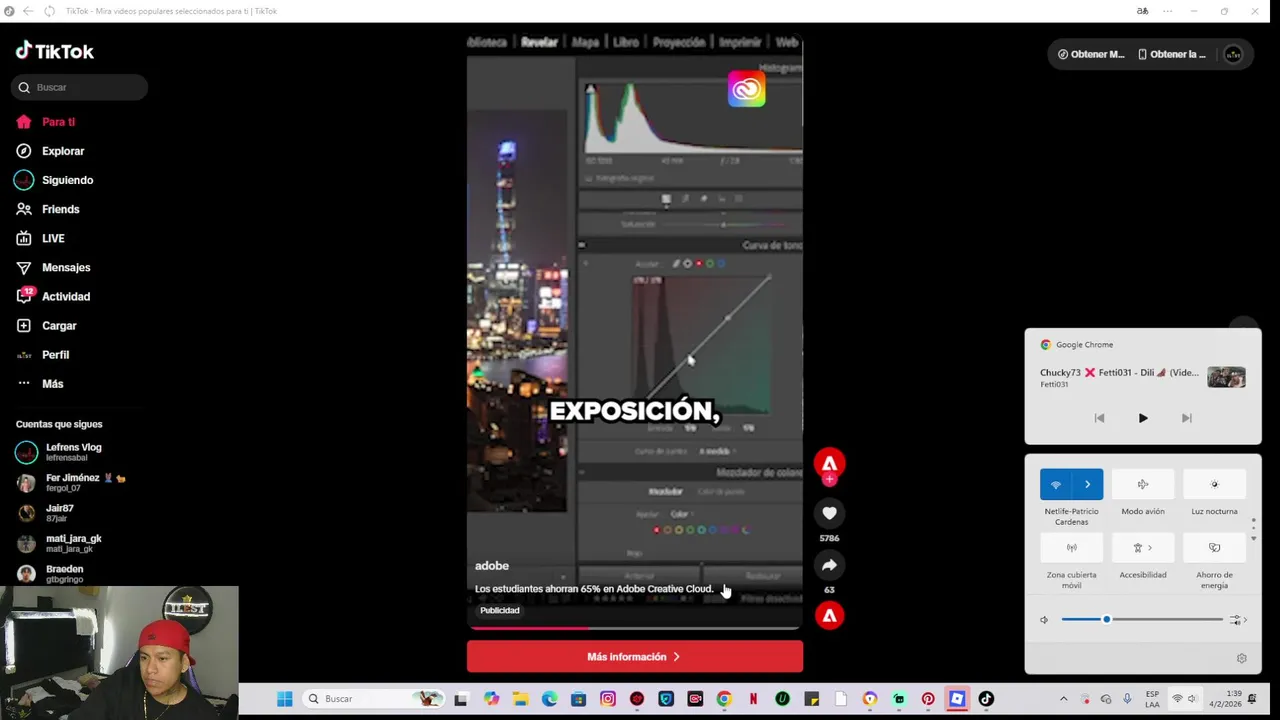Open Instagram from the taskbar
The height and width of the screenshot is (720, 1280).
tap(608, 699)
